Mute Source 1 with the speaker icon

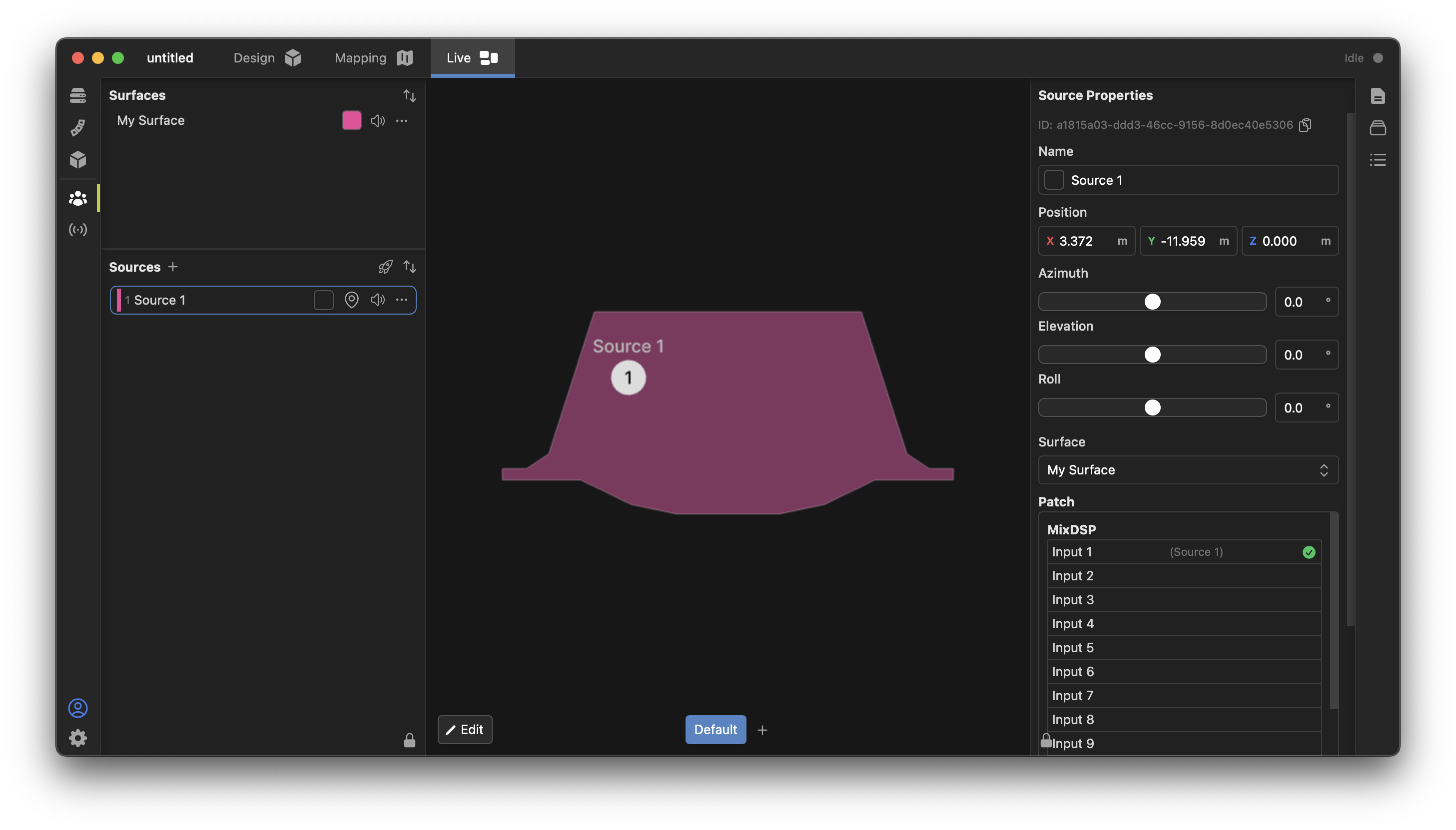(x=378, y=300)
